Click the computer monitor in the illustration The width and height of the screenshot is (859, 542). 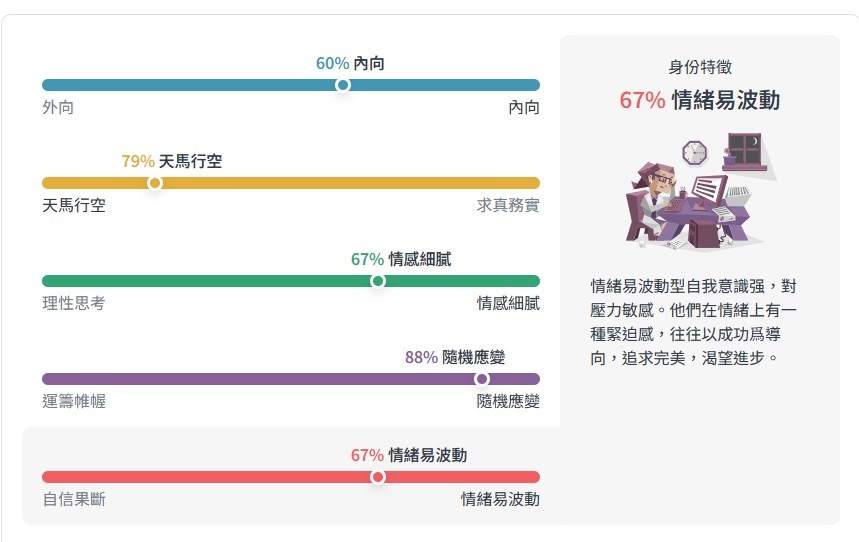click(709, 188)
